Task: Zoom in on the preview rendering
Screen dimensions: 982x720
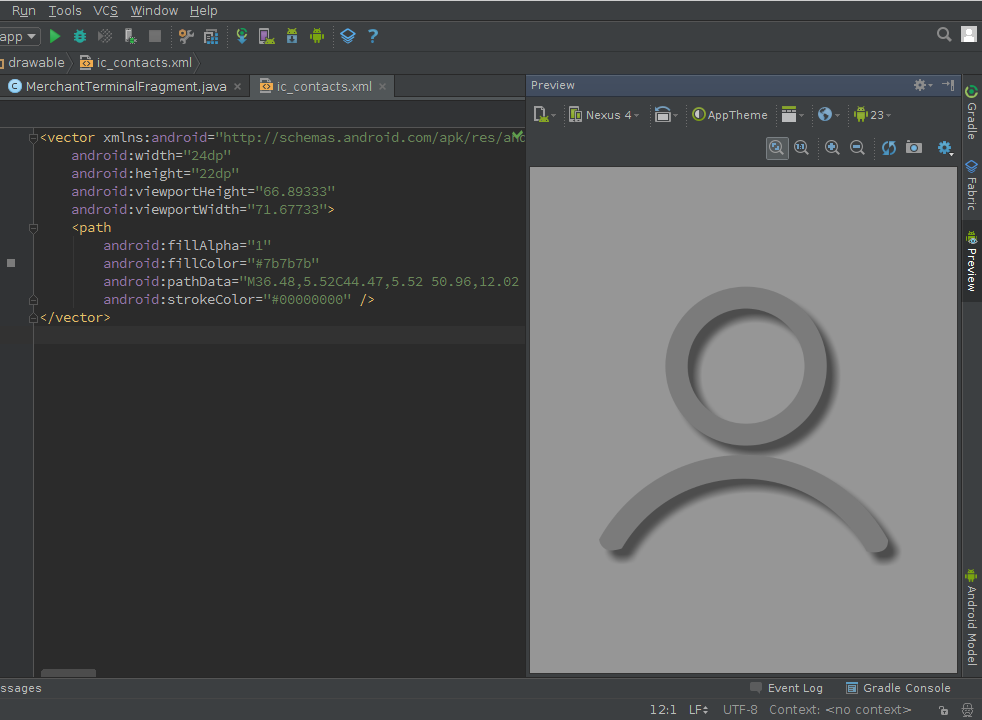Action: pos(833,147)
